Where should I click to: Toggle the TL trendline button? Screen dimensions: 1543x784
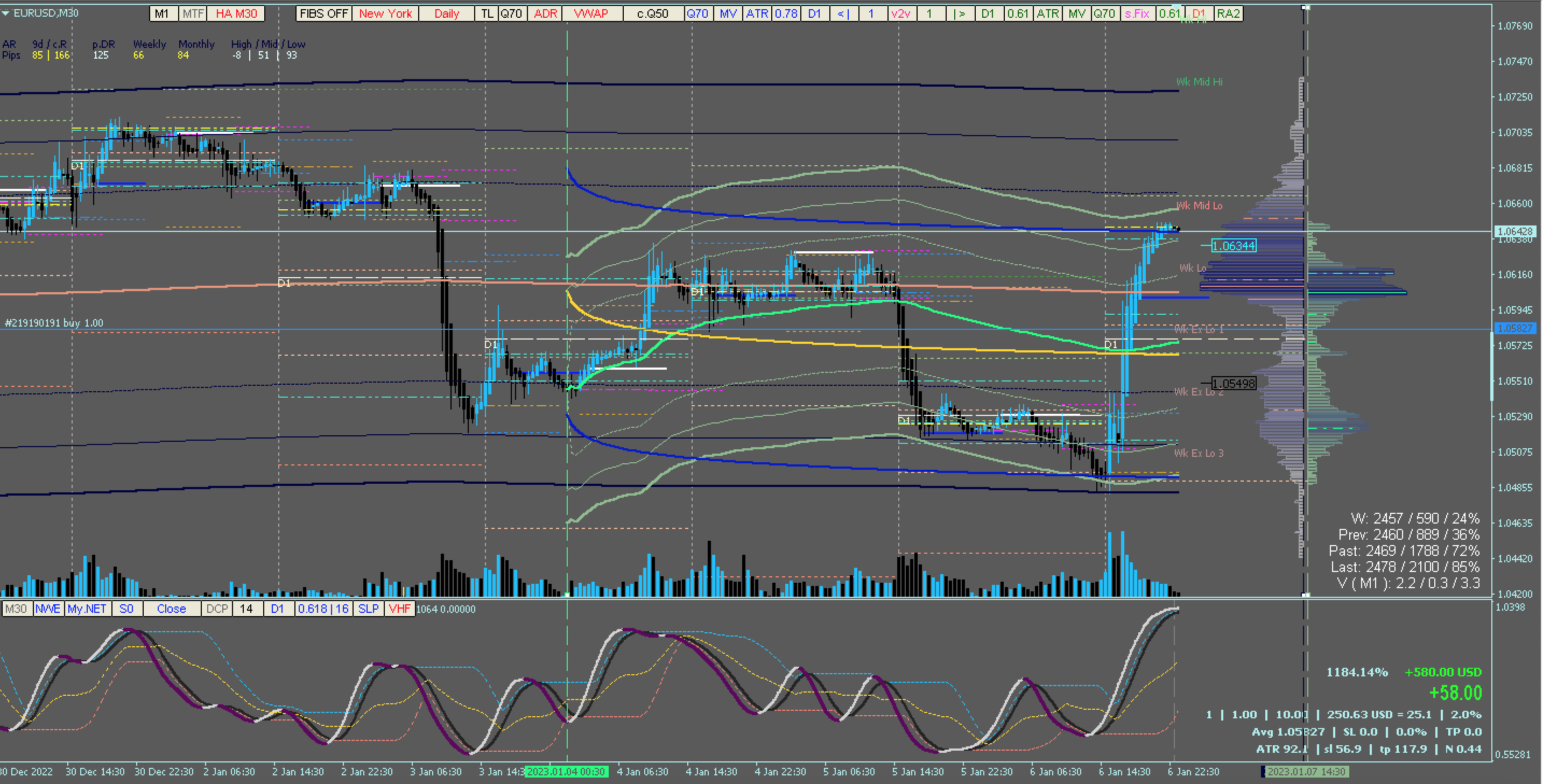(x=487, y=13)
